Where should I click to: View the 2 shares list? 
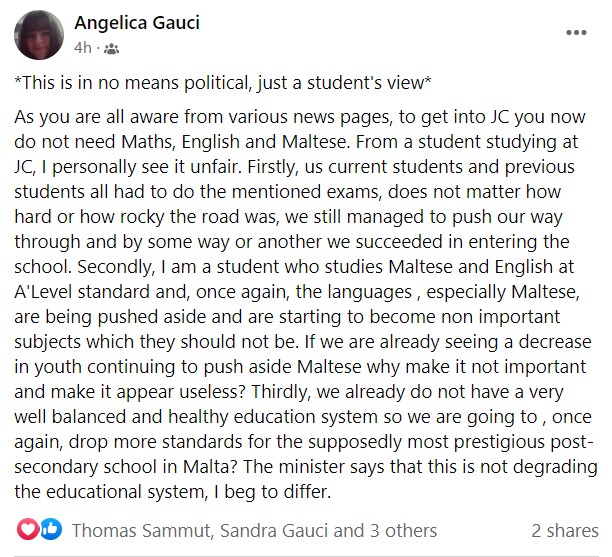(565, 531)
